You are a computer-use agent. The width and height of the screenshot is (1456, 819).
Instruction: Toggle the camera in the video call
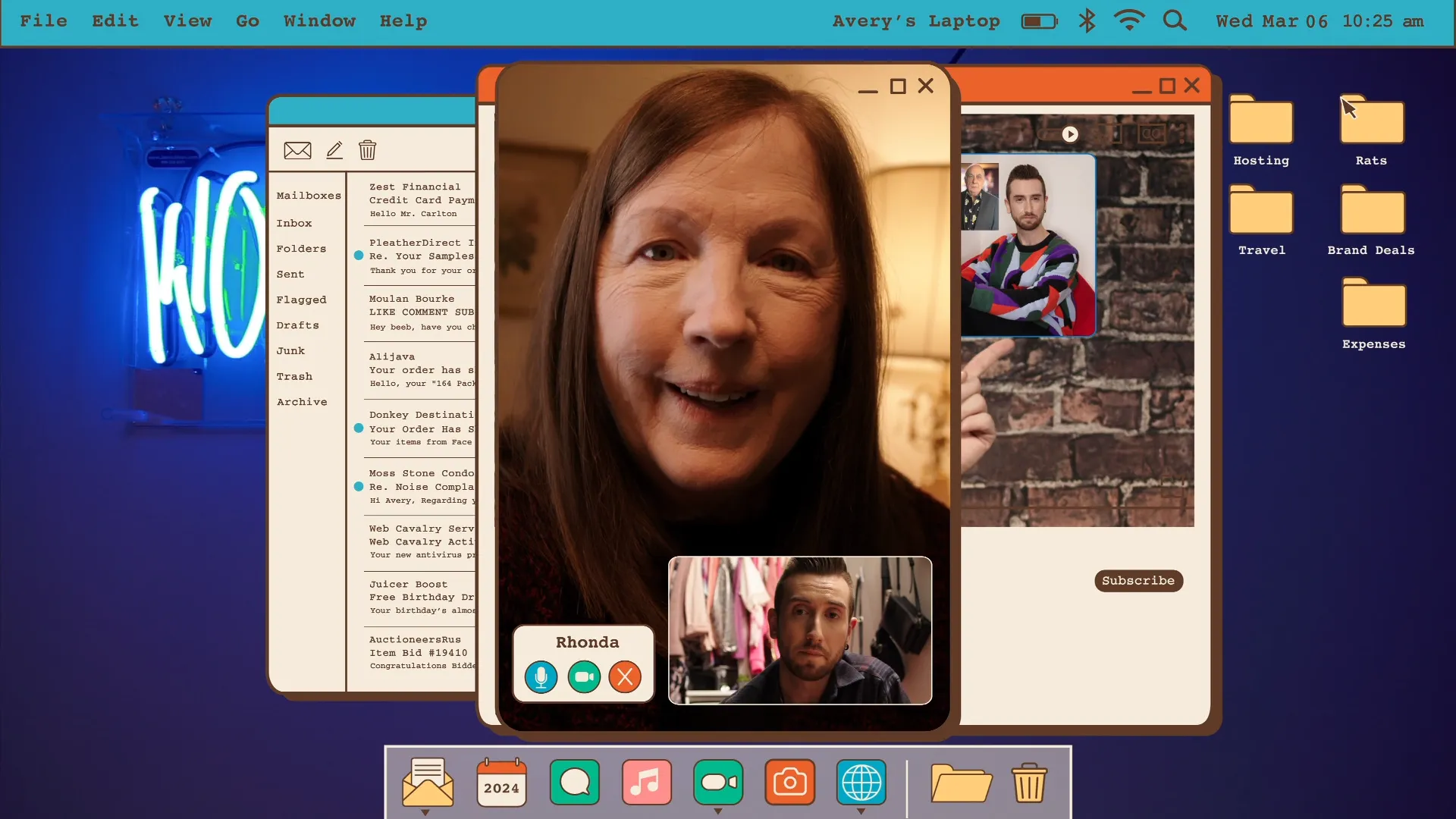[x=584, y=676]
